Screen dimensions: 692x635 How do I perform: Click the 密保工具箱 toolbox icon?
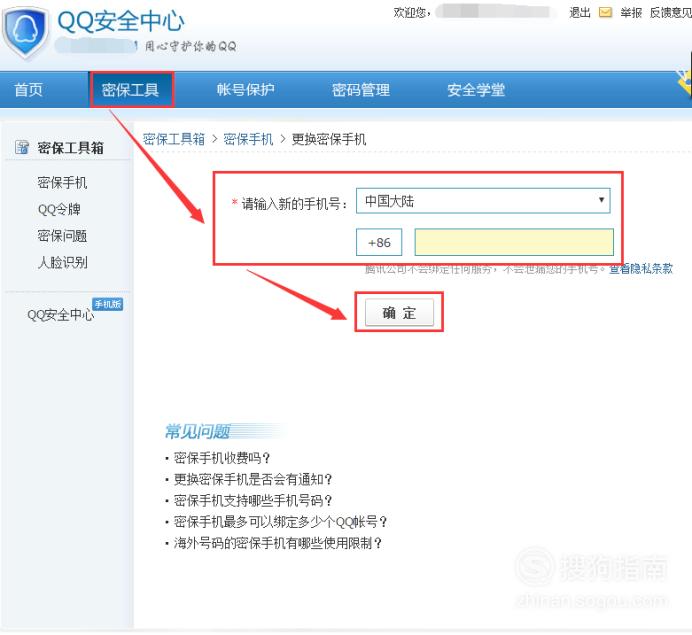22,147
